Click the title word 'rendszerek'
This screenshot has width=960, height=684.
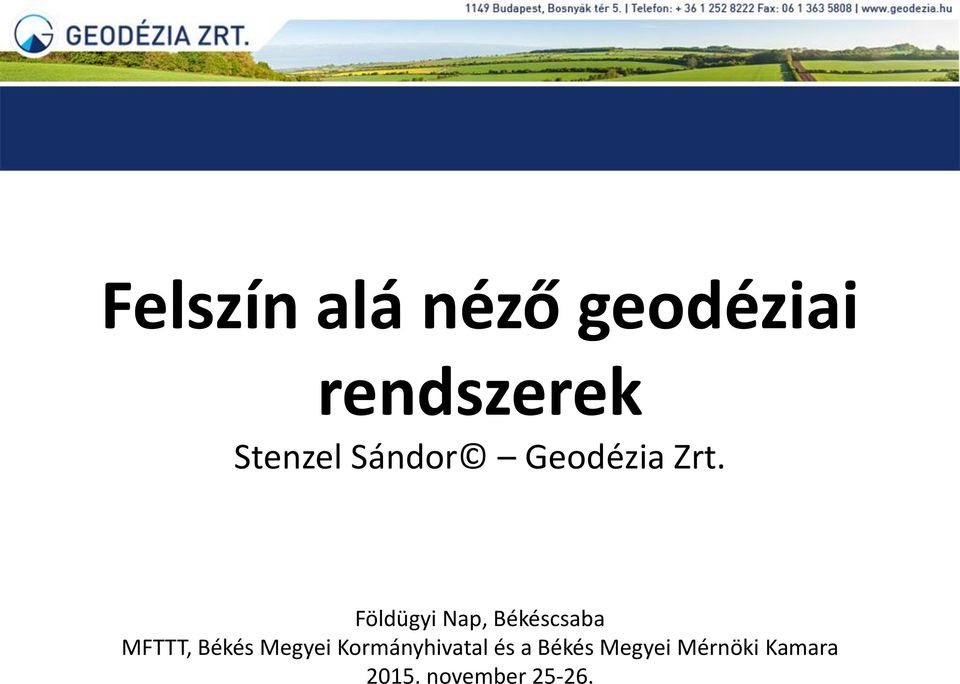click(480, 391)
